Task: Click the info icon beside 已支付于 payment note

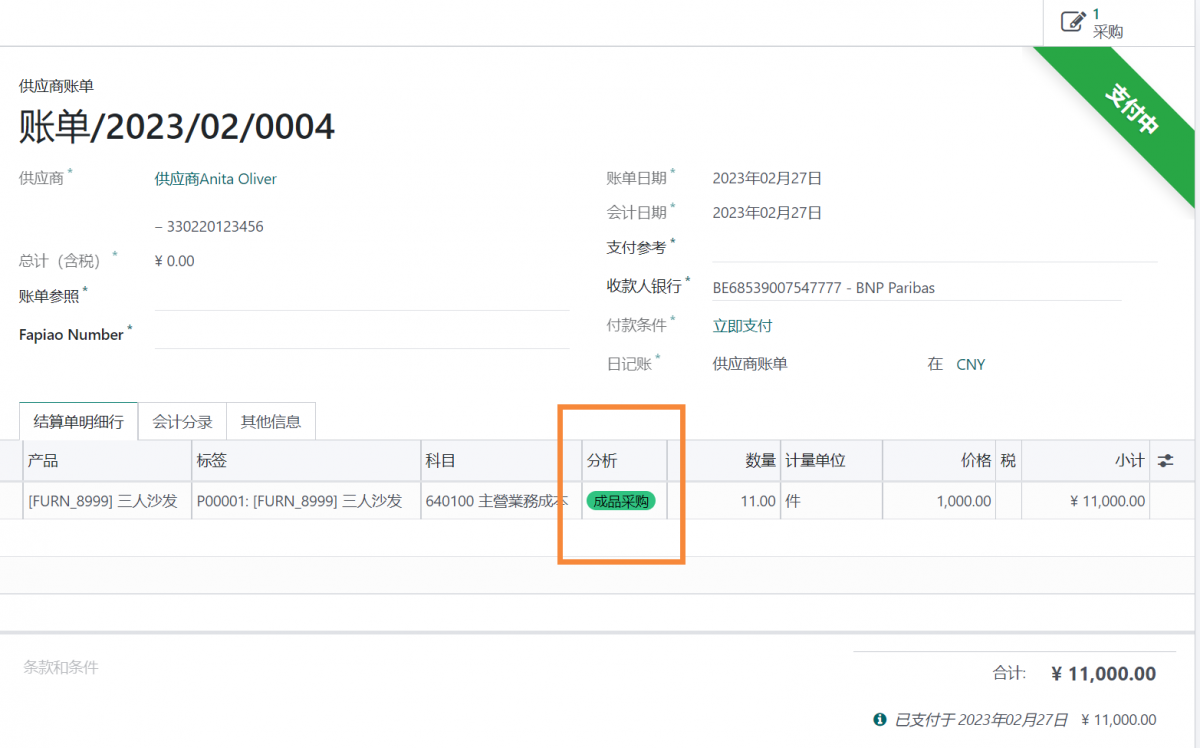Action: pos(879,719)
